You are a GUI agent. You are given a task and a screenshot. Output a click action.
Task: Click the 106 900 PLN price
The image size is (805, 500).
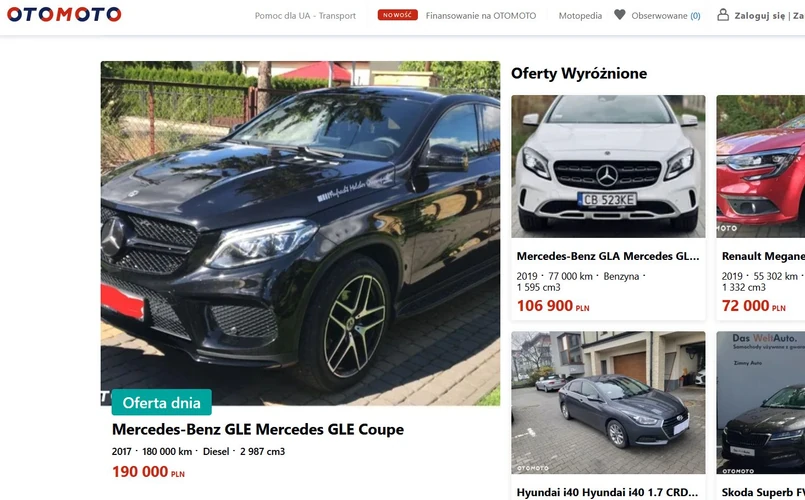point(553,306)
